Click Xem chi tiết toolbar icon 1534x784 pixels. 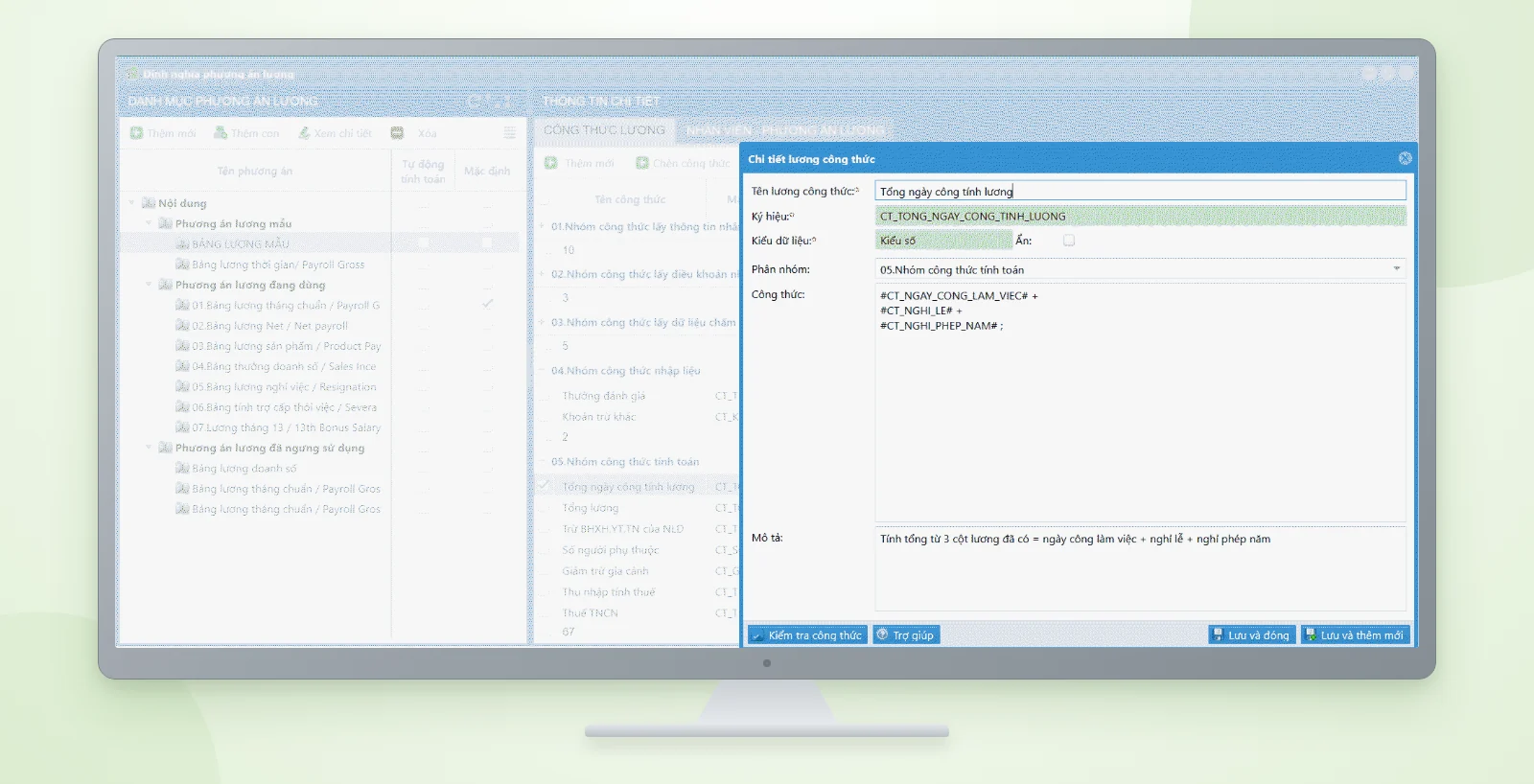coord(304,132)
